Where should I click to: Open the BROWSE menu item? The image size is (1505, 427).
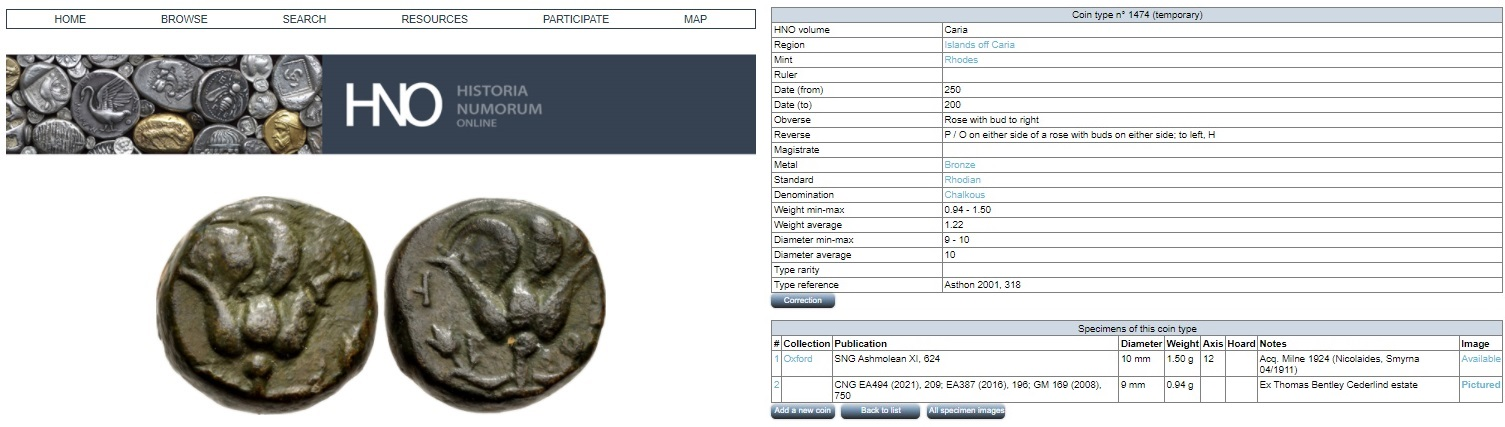[184, 19]
